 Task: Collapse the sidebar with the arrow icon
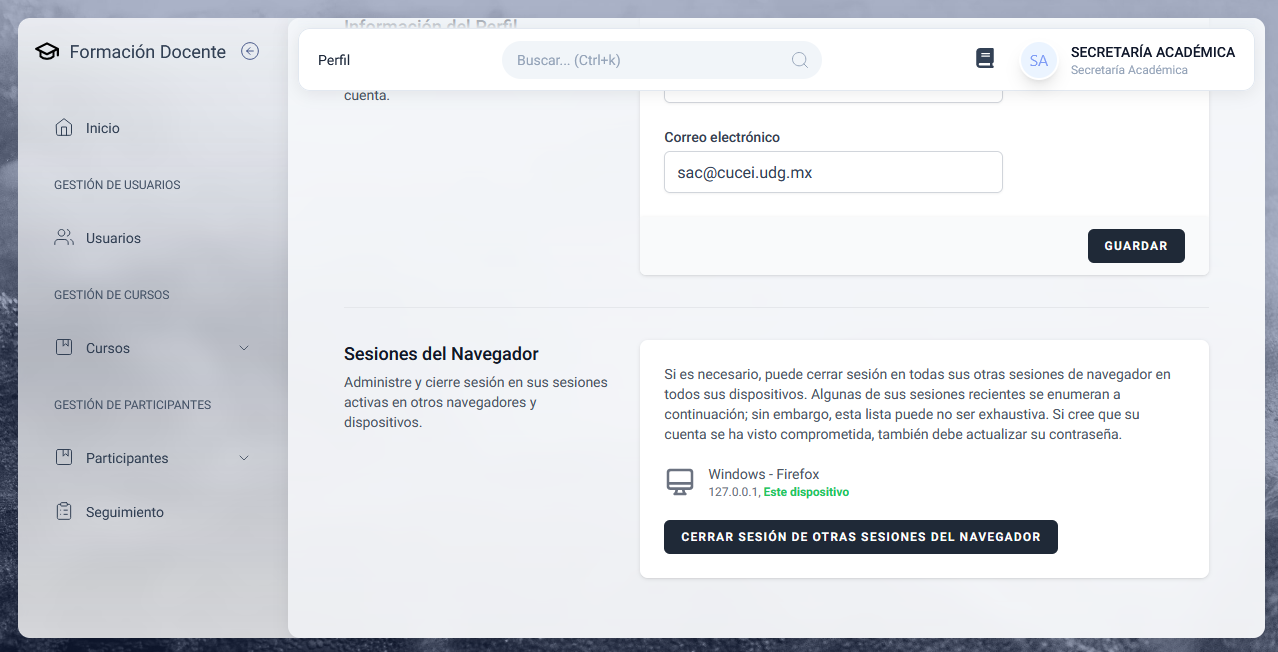(250, 51)
